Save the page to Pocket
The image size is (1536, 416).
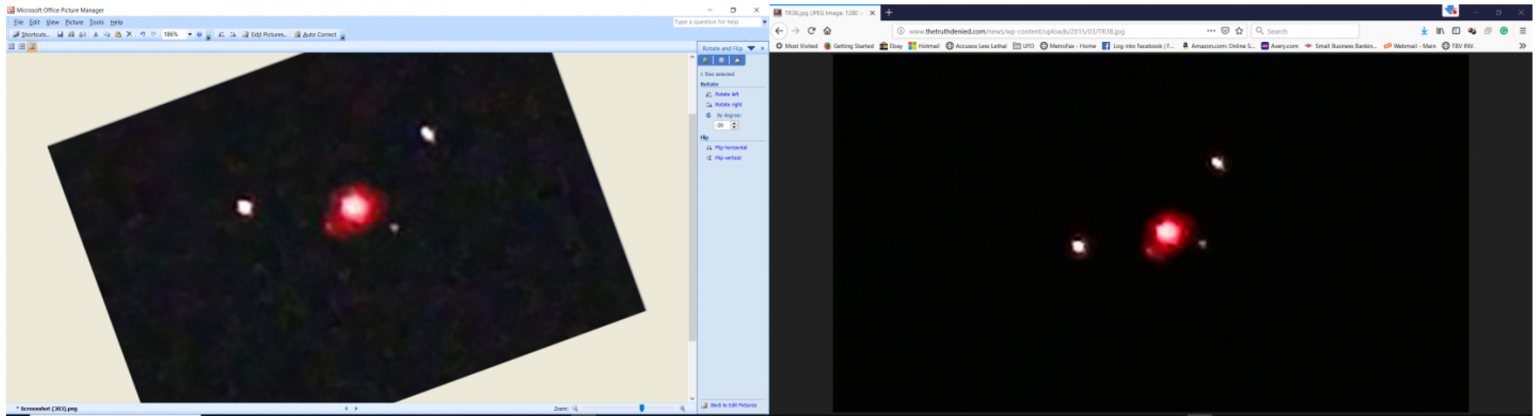pyautogui.click(x=1225, y=31)
